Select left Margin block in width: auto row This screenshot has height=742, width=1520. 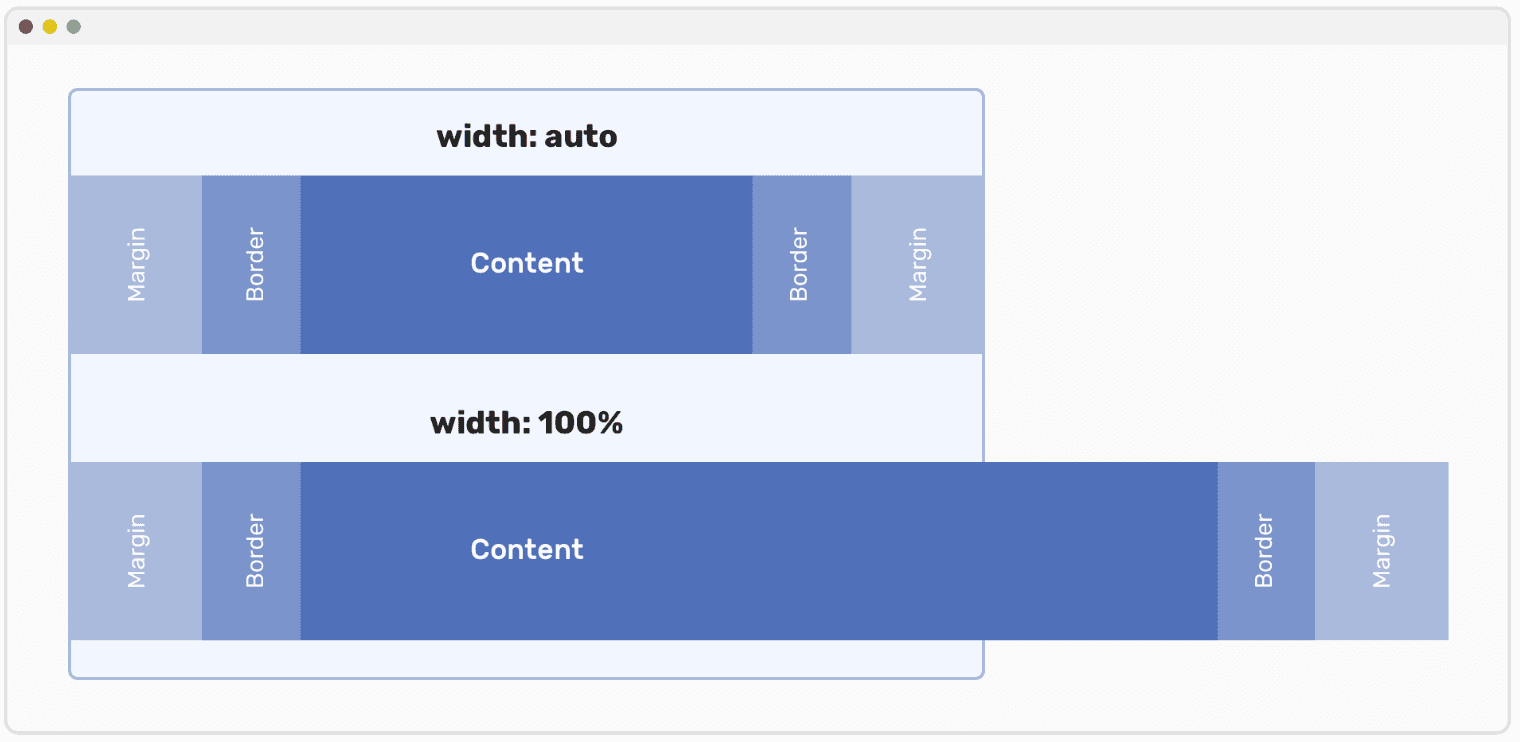click(136, 265)
